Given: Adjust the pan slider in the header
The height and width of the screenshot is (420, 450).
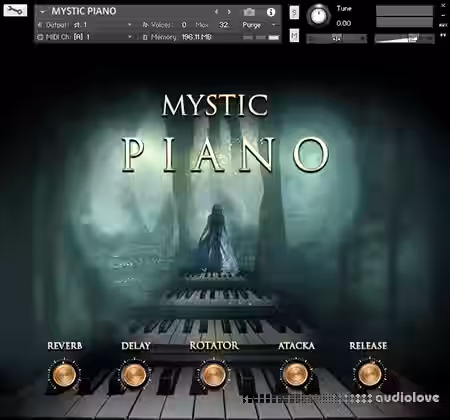Looking at the screenshot, I should click(337, 39).
